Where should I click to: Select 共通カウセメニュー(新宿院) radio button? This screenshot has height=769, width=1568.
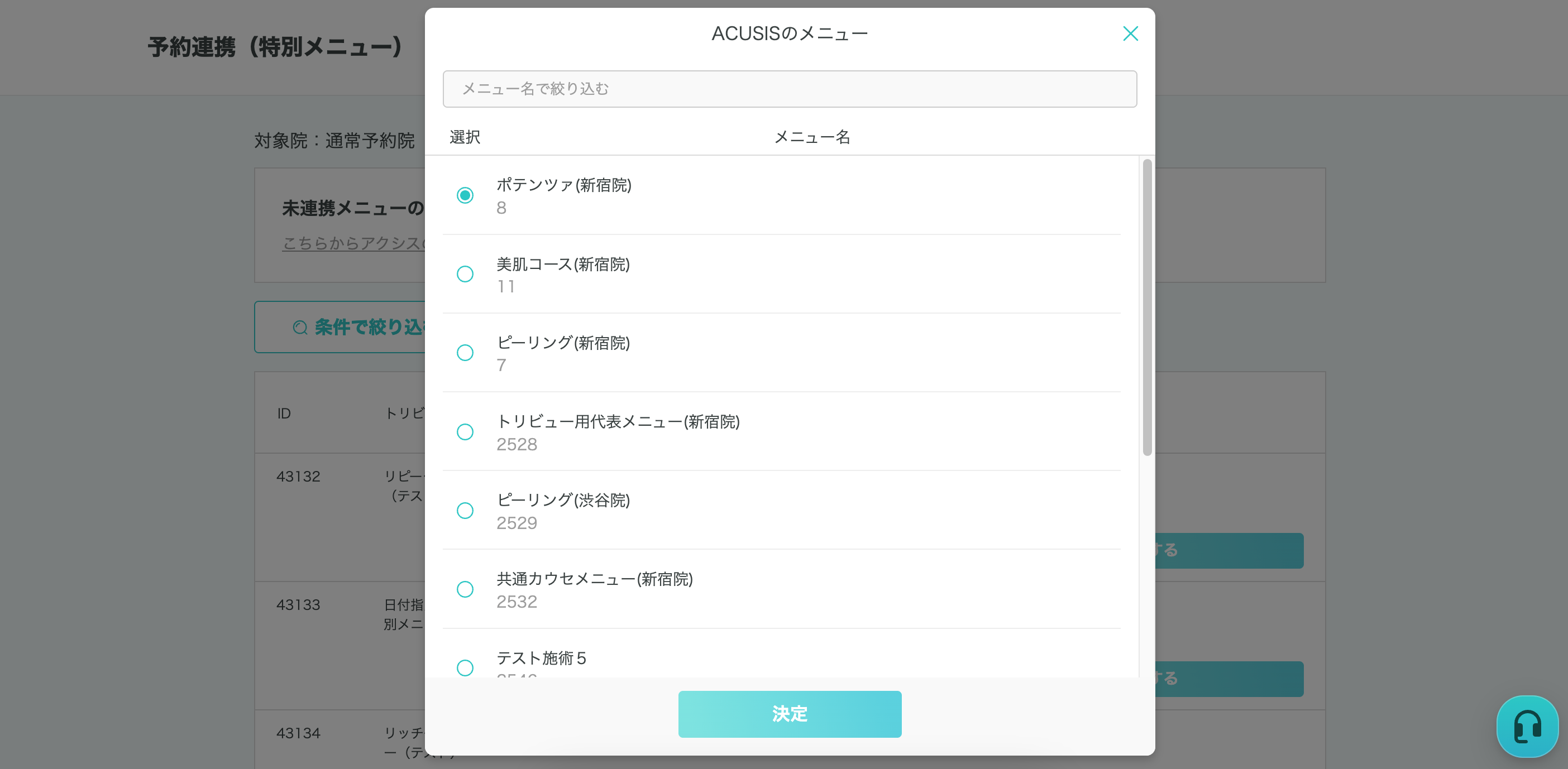pyautogui.click(x=465, y=589)
